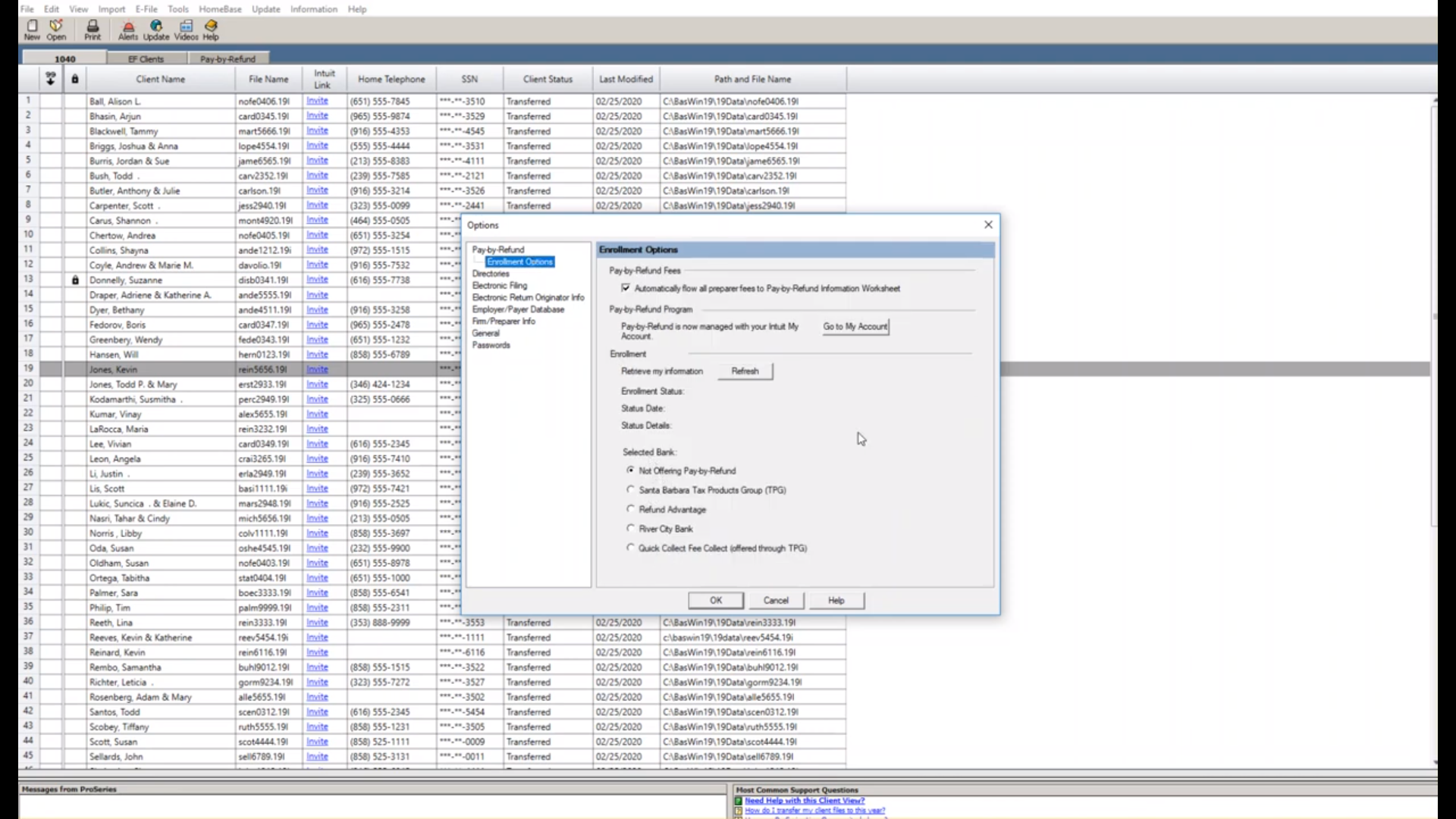Screen dimensions: 1456x819
Task: Select Santa Barbara Tax Products Group radio
Action: click(x=630, y=490)
